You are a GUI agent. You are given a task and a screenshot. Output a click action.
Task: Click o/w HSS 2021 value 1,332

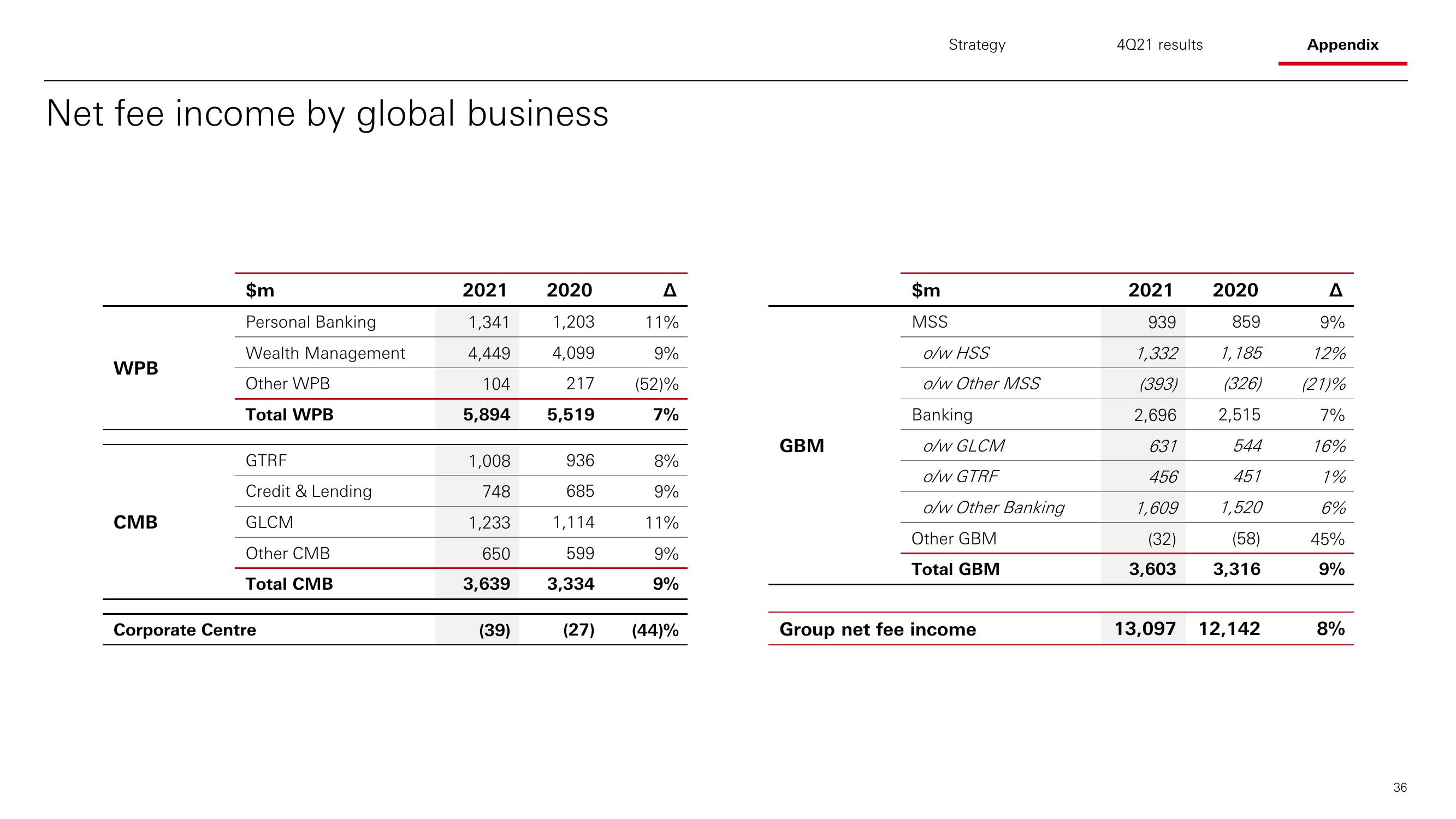1157,353
